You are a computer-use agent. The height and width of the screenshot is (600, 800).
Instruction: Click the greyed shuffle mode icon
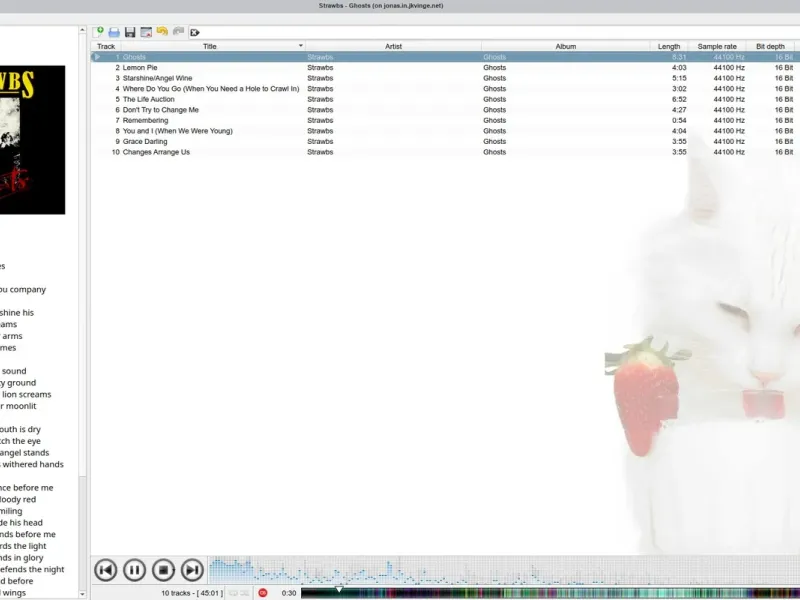[245, 593]
